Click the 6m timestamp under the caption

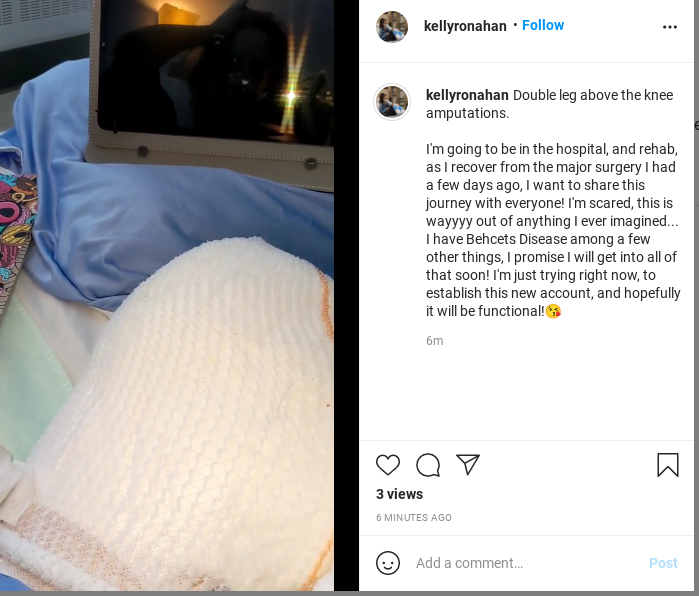pyautogui.click(x=435, y=341)
